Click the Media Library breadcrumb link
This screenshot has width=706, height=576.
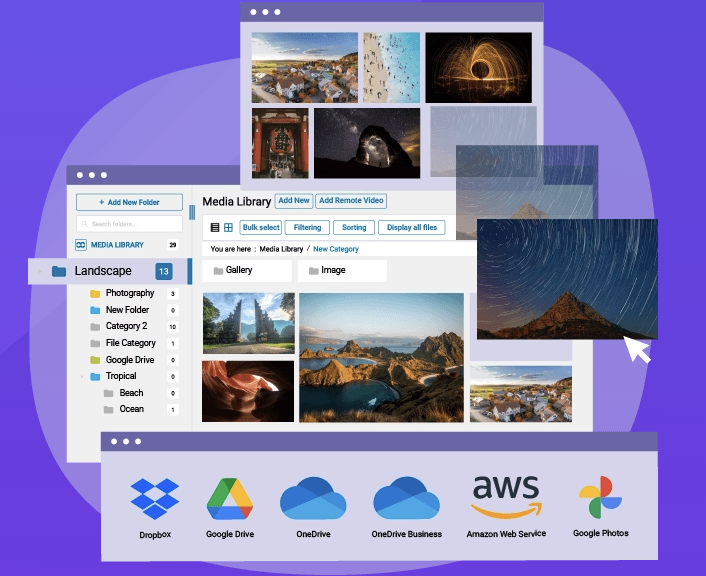tap(281, 249)
